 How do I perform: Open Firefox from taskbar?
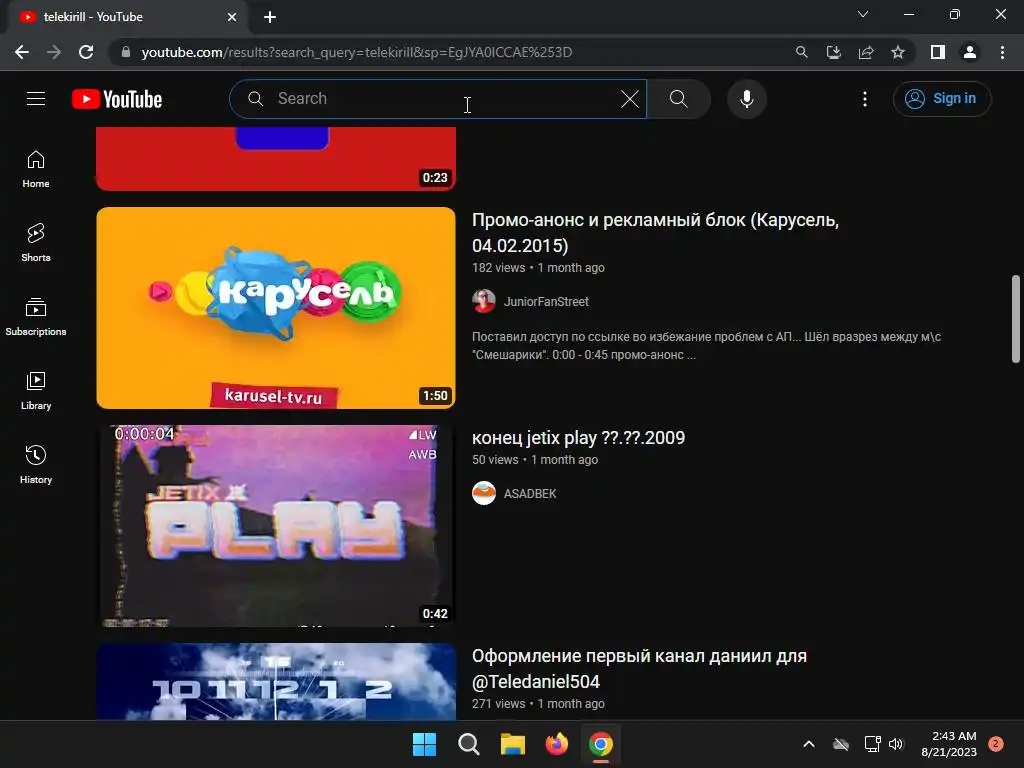coord(556,744)
